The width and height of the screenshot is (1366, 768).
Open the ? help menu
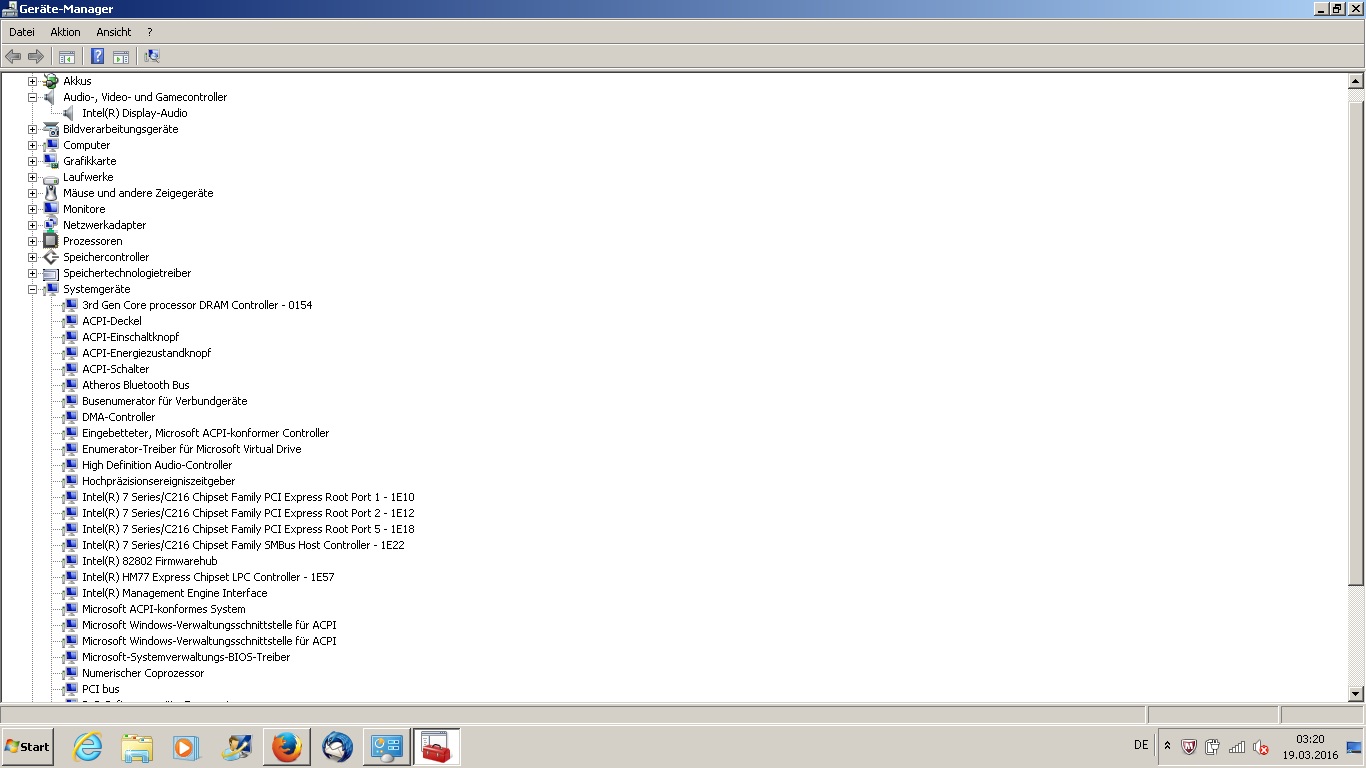tap(149, 32)
